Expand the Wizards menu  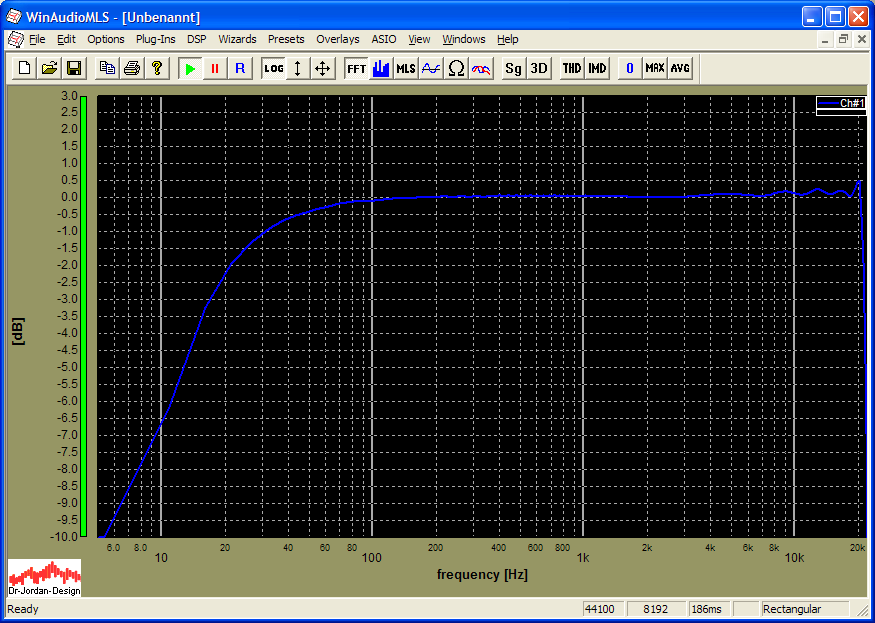237,39
